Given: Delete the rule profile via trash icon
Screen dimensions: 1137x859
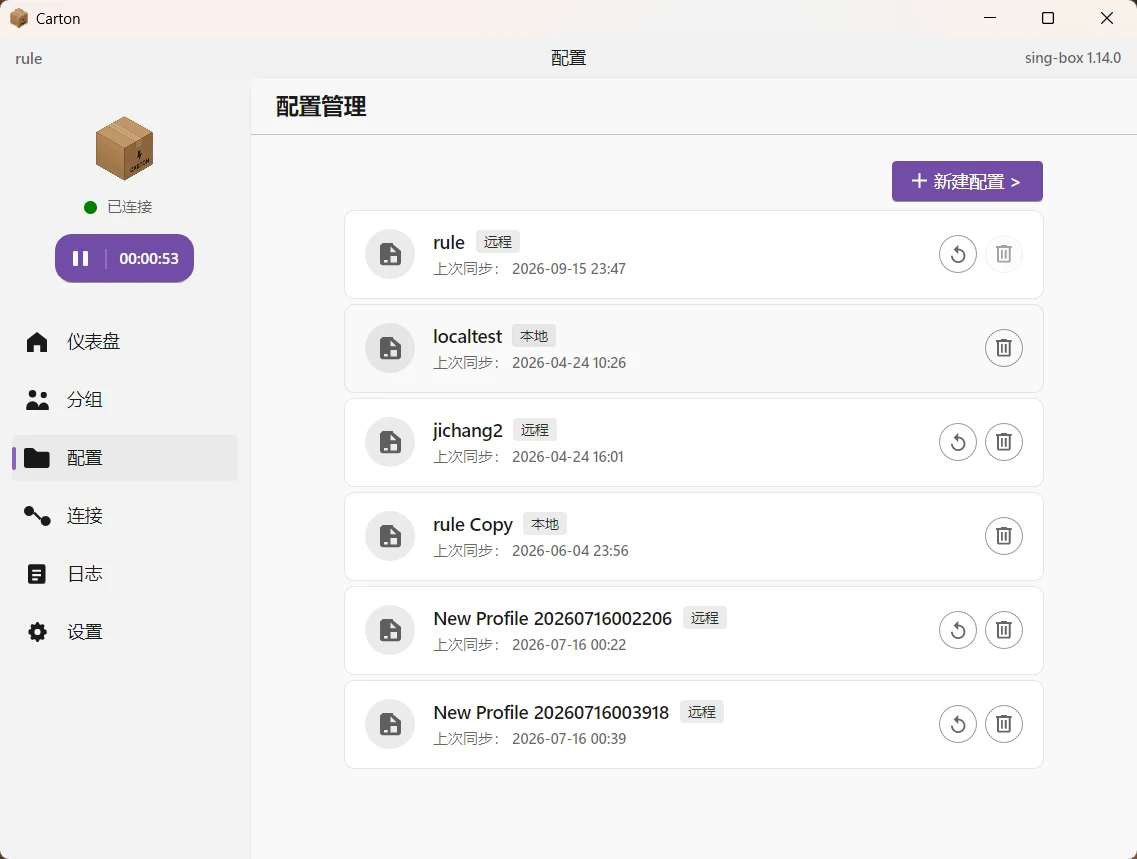Looking at the screenshot, I should [1004, 254].
